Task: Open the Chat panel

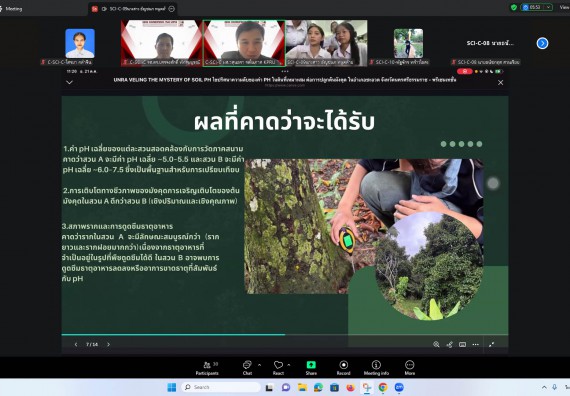Action: 247,368
